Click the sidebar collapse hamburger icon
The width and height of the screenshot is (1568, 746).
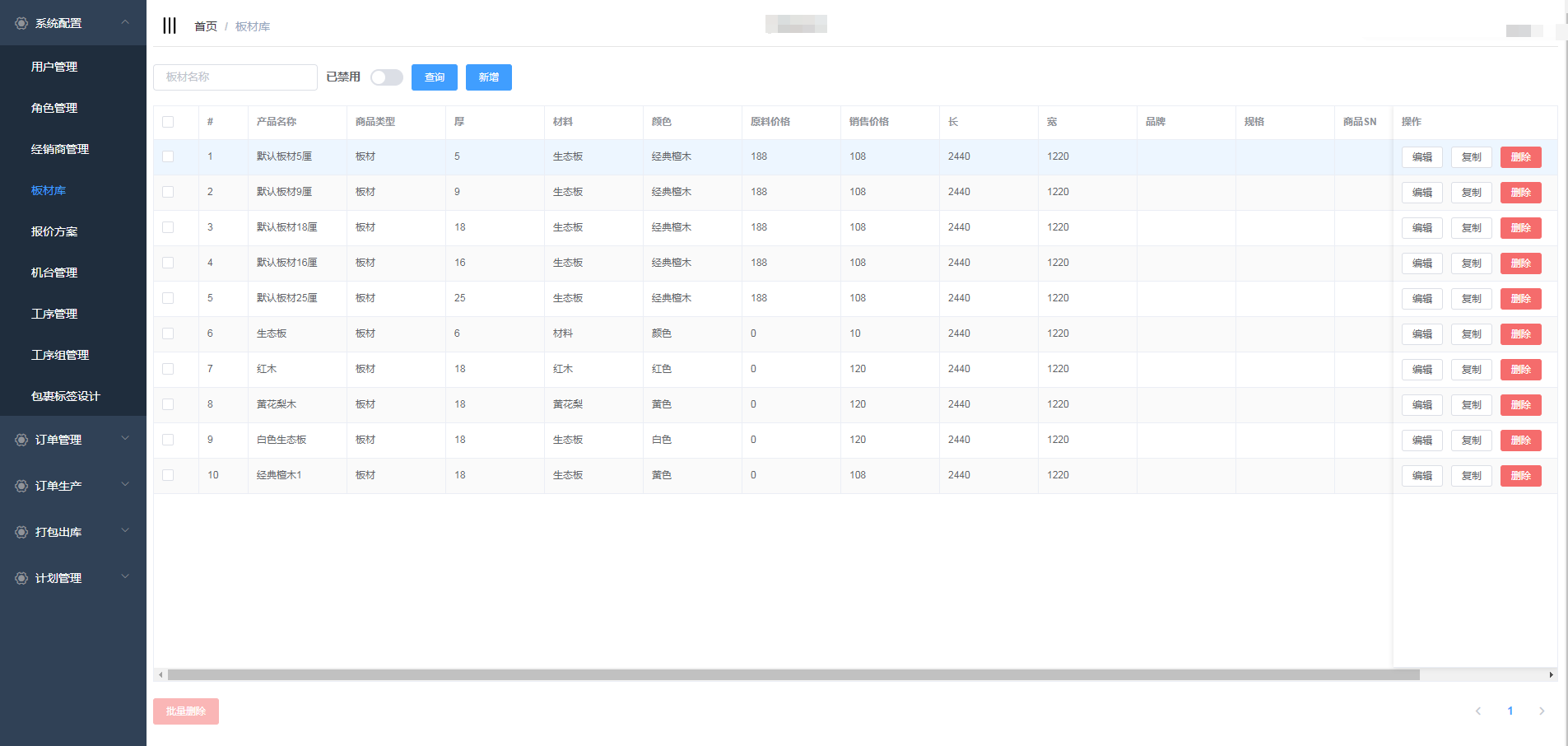click(x=170, y=26)
